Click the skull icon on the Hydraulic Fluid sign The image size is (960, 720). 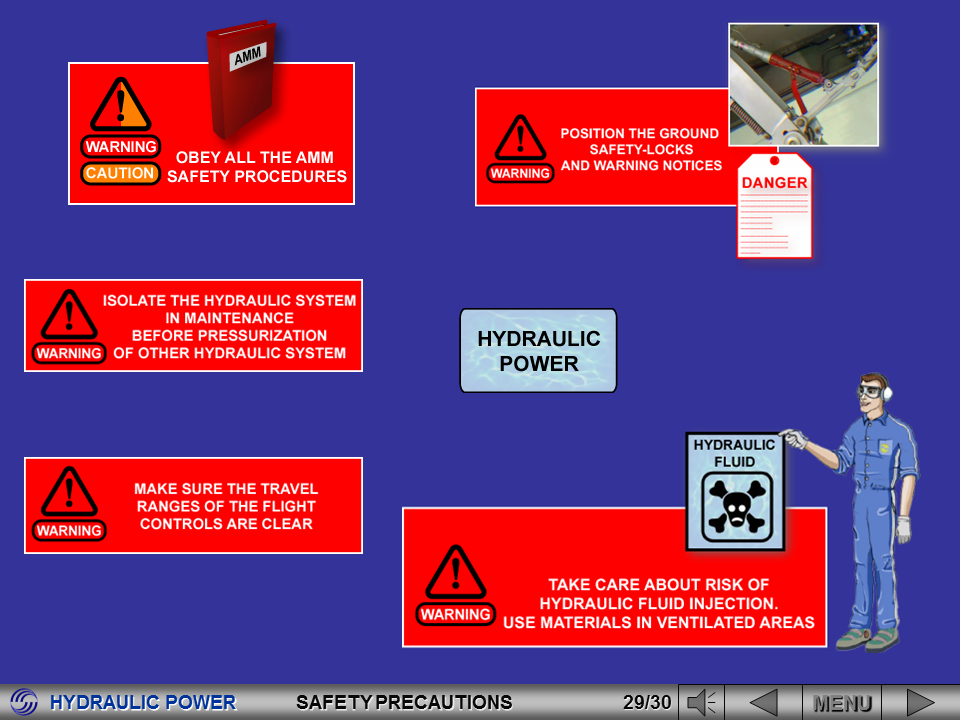tap(736, 507)
